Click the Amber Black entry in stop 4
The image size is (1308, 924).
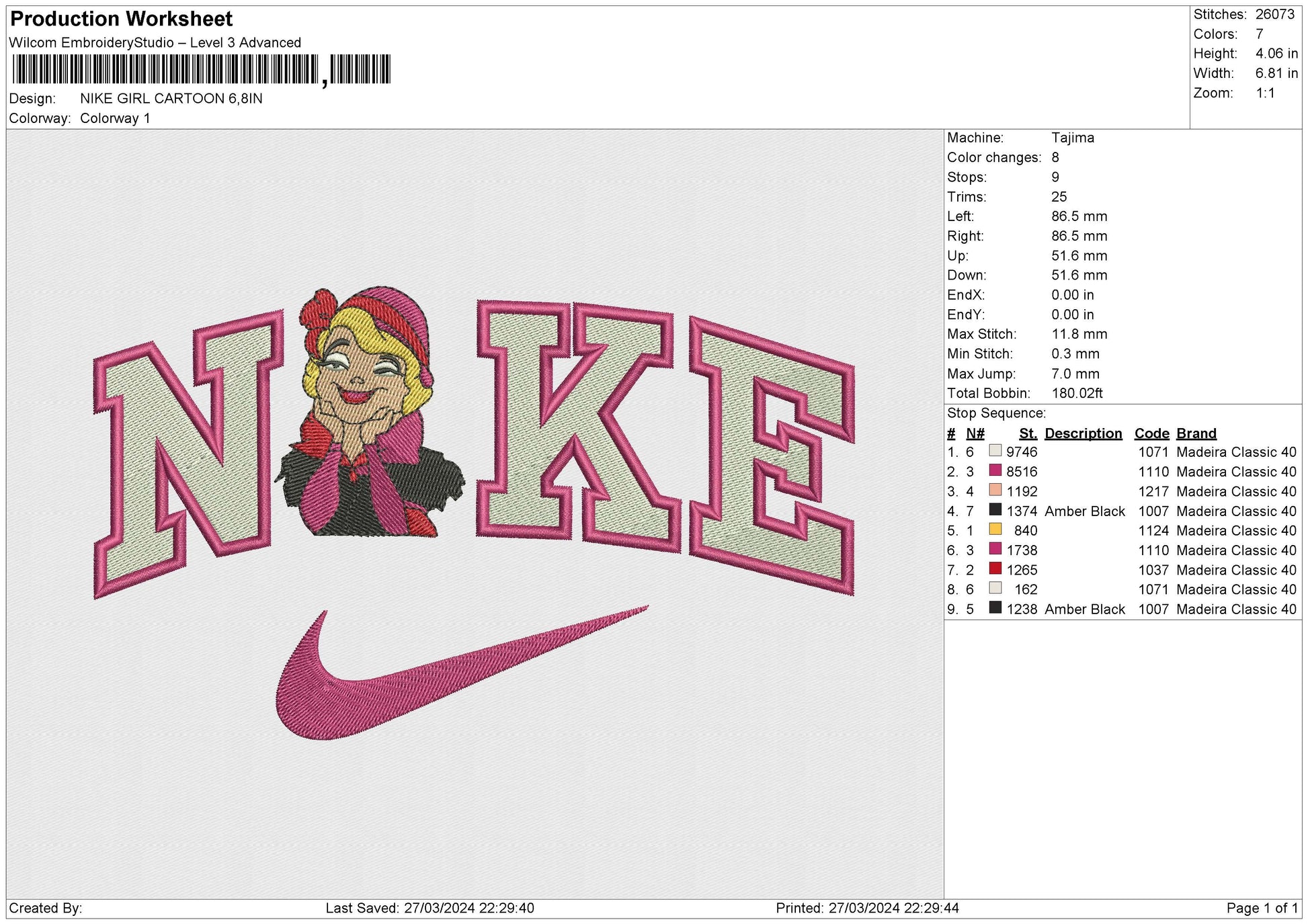coord(1084,511)
